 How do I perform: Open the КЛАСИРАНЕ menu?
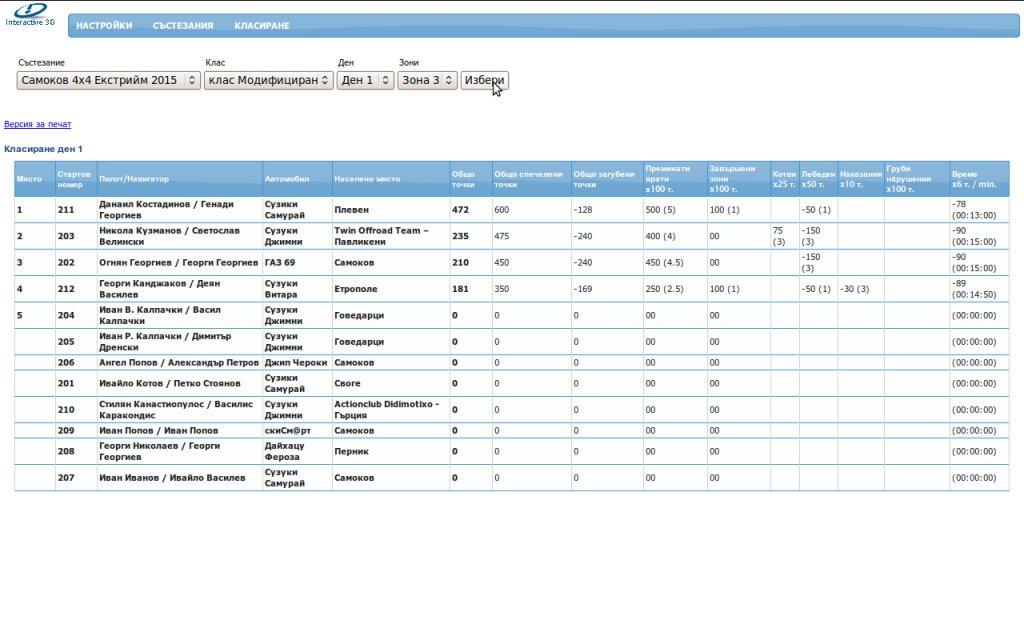point(262,26)
